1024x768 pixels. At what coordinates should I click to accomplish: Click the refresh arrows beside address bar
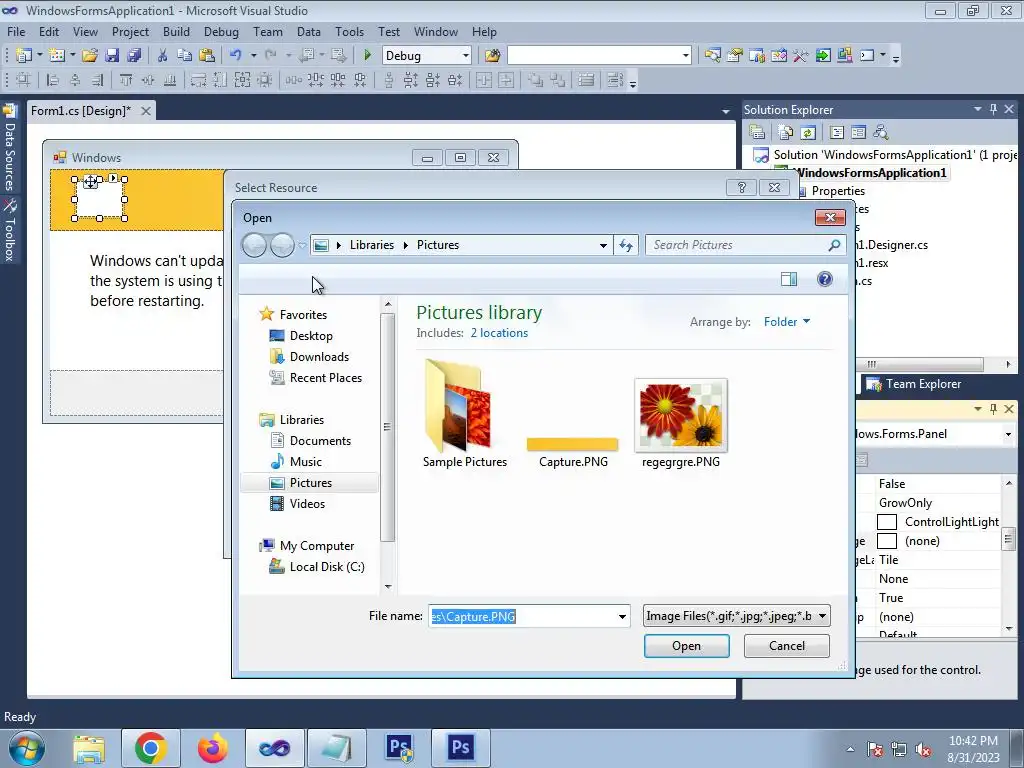[x=626, y=245]
